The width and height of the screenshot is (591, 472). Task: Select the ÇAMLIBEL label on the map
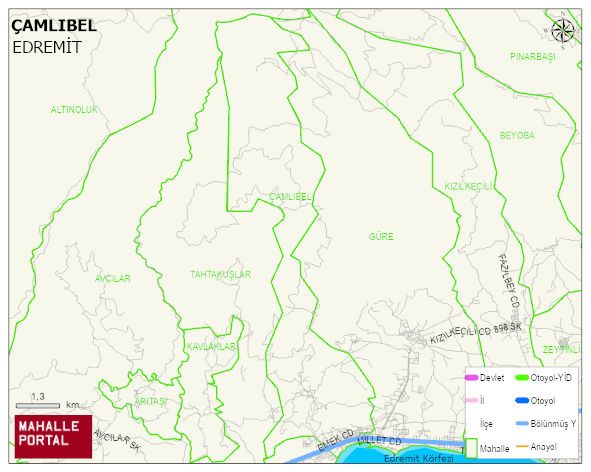pos(290,196)
